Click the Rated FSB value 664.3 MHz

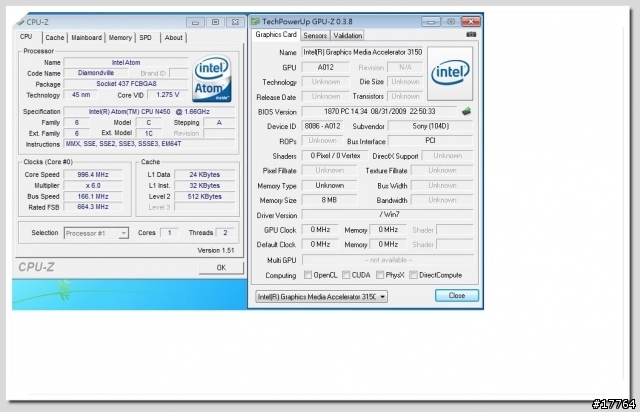pos(93,207)
